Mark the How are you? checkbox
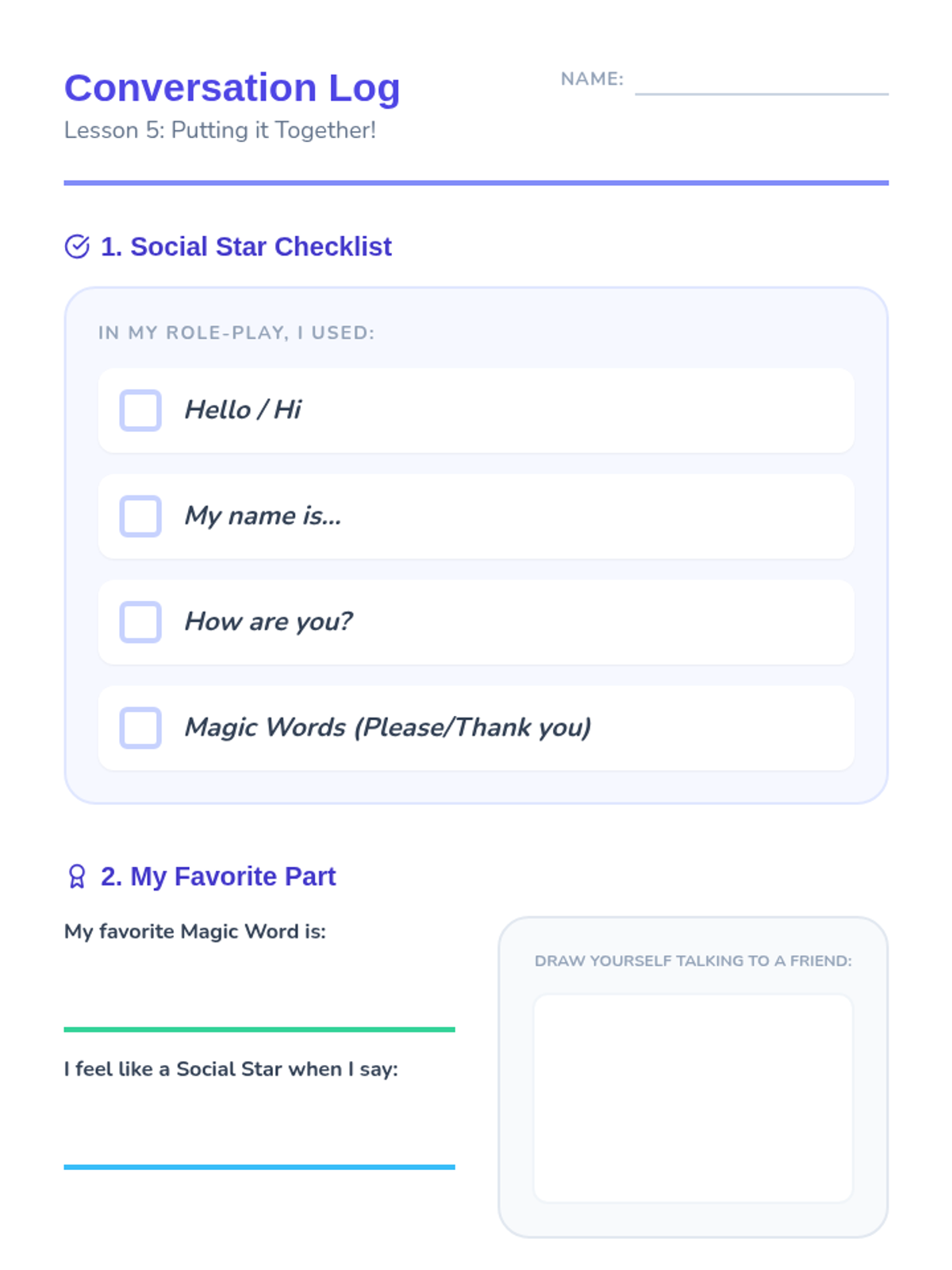Viewport: 952px width, 1270px height. tap(140, 622)
